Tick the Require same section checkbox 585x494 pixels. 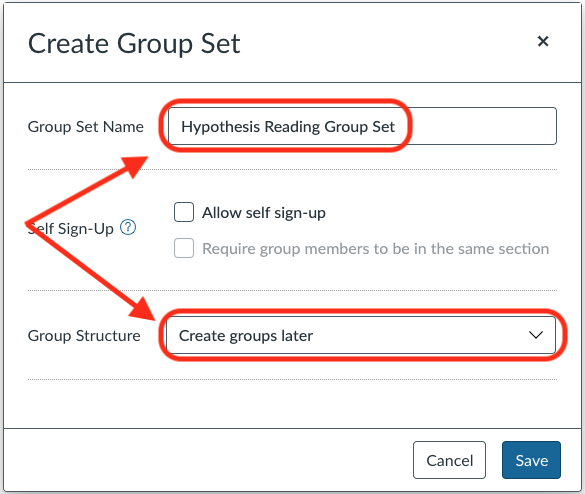point(184,248)
